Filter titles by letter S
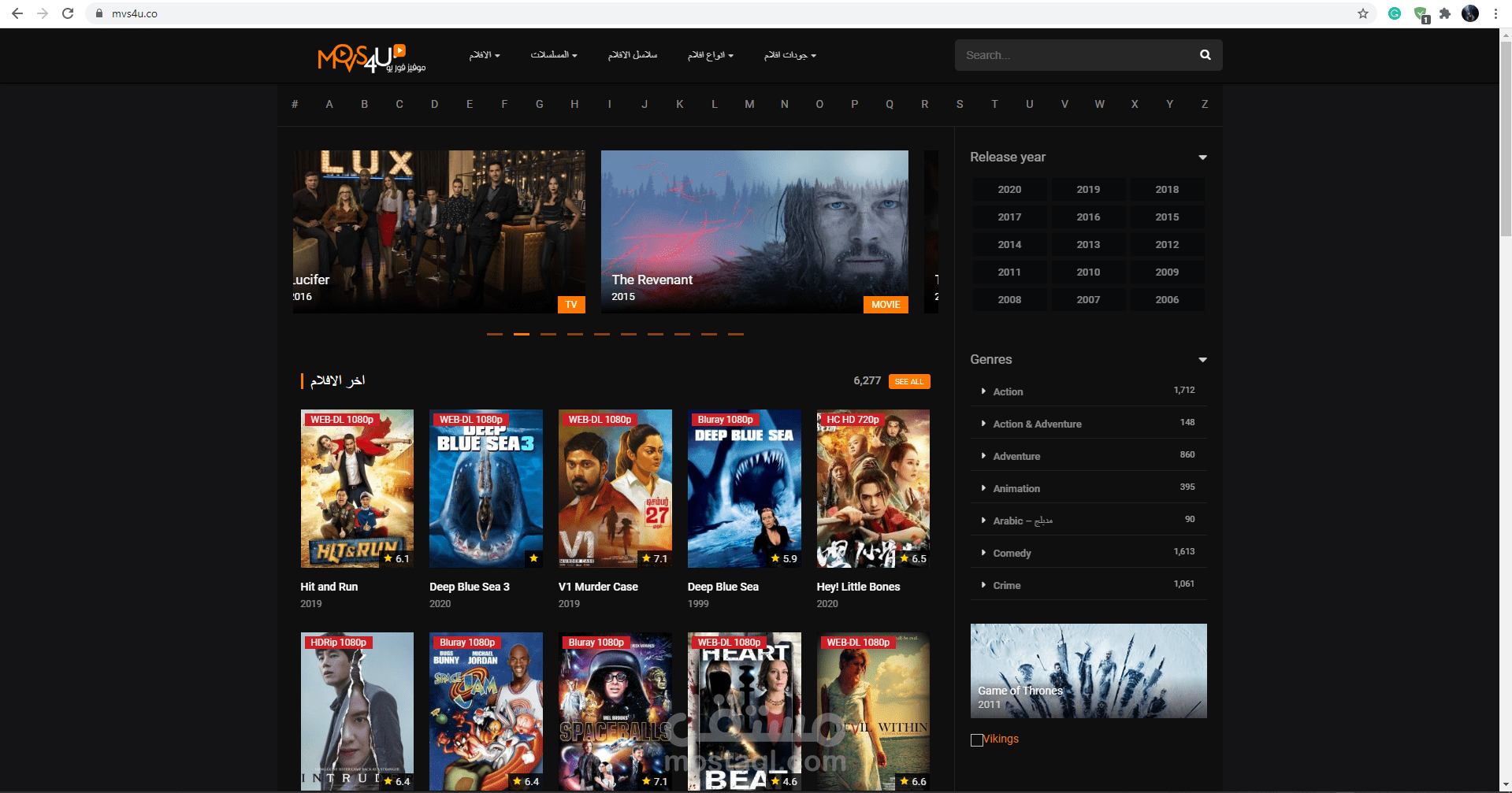Screen dimensions: 1512x793 click(x=960, y=104)
